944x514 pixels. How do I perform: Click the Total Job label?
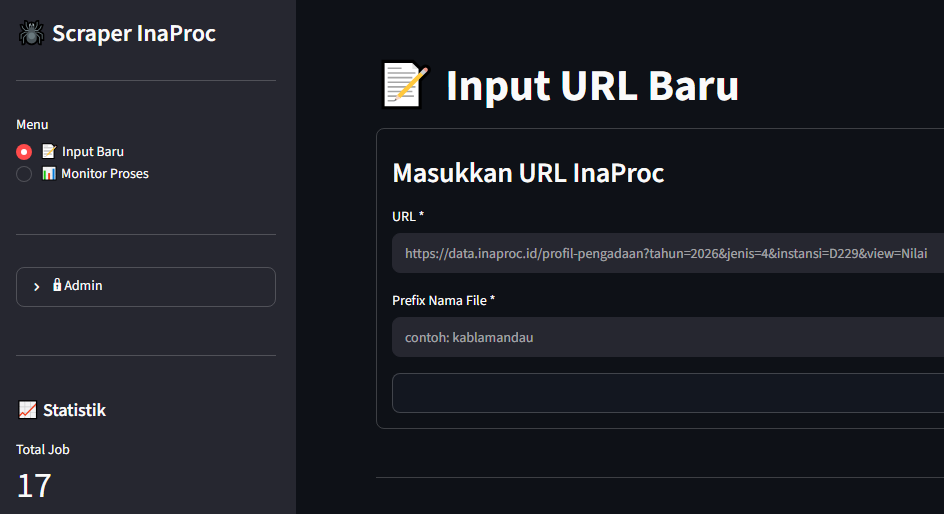[43, 450]
